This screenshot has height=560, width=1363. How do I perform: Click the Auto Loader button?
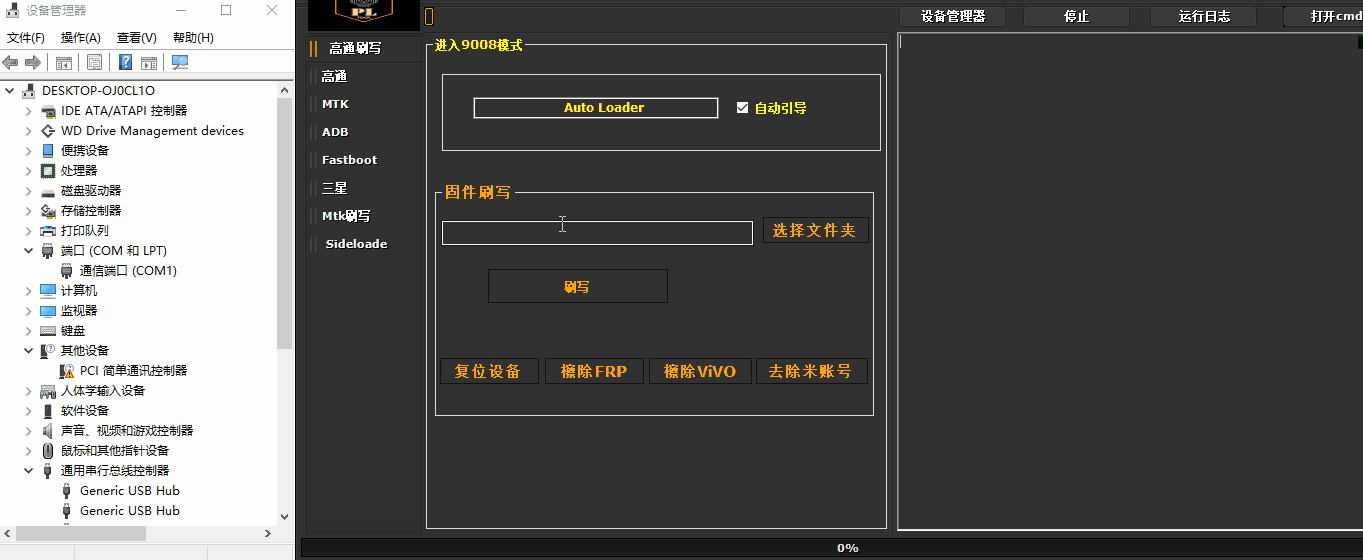[596, 108]
